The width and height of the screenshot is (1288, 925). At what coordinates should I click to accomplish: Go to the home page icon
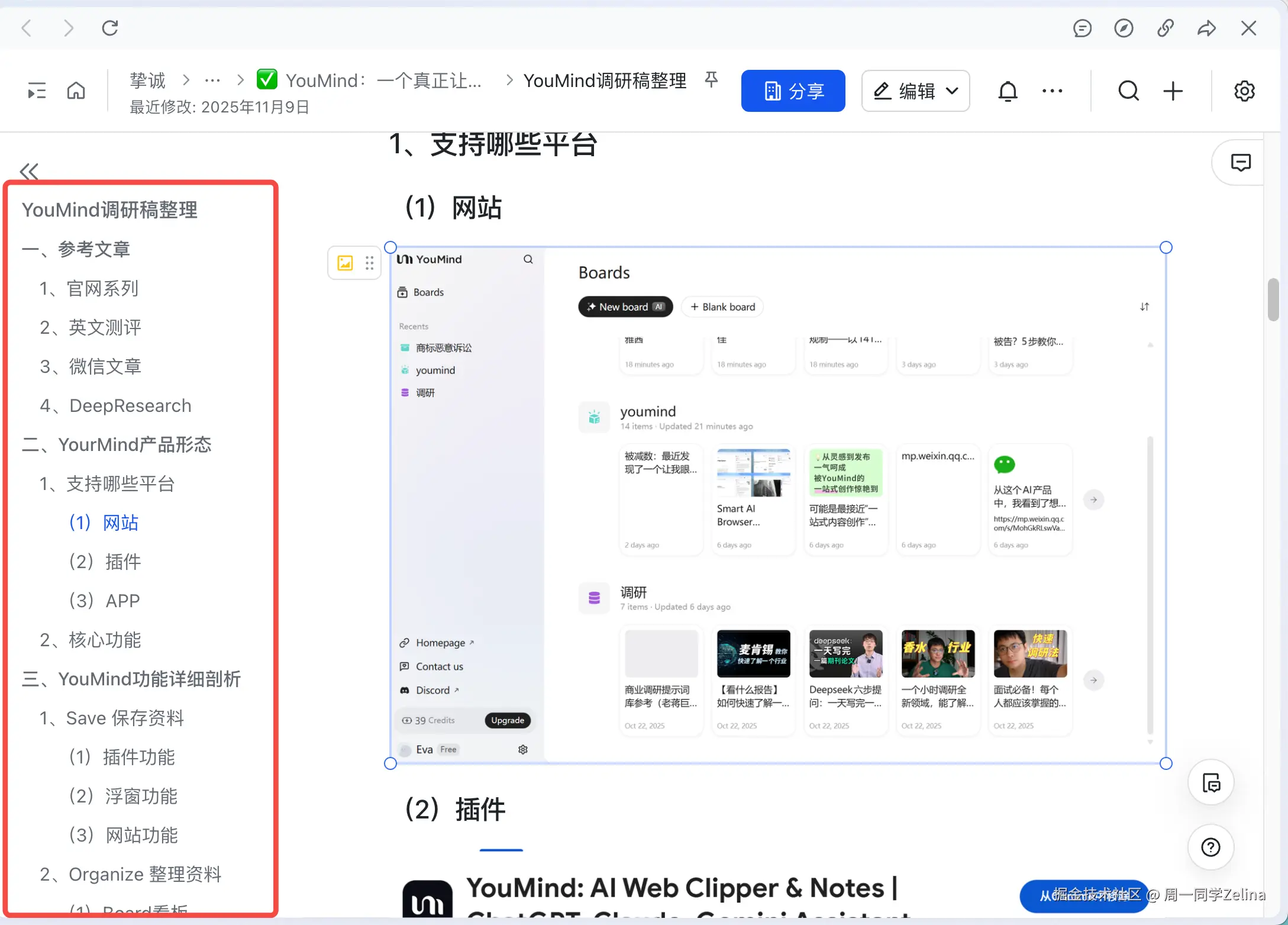tap(76, 91)
